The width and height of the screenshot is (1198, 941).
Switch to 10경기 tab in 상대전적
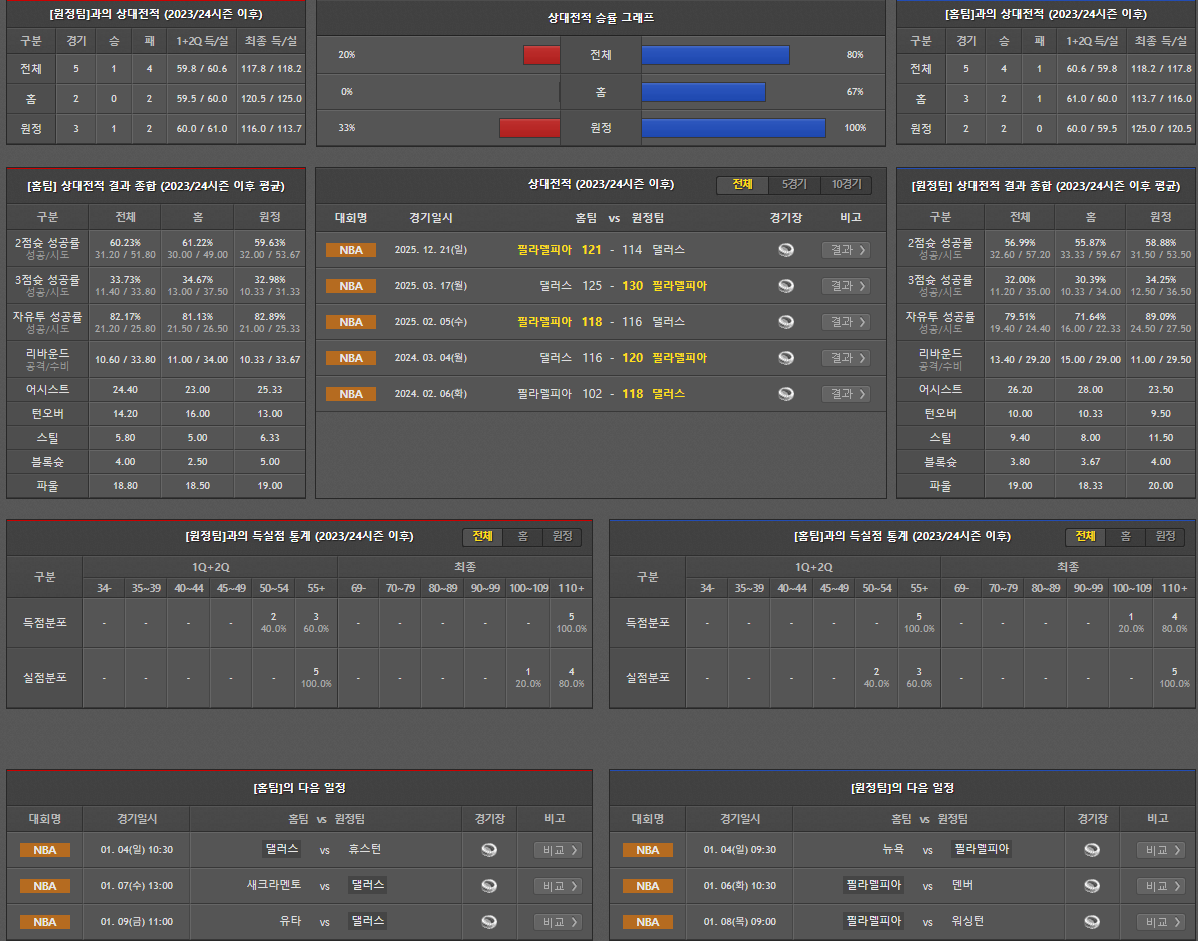[x=846, y=185]
